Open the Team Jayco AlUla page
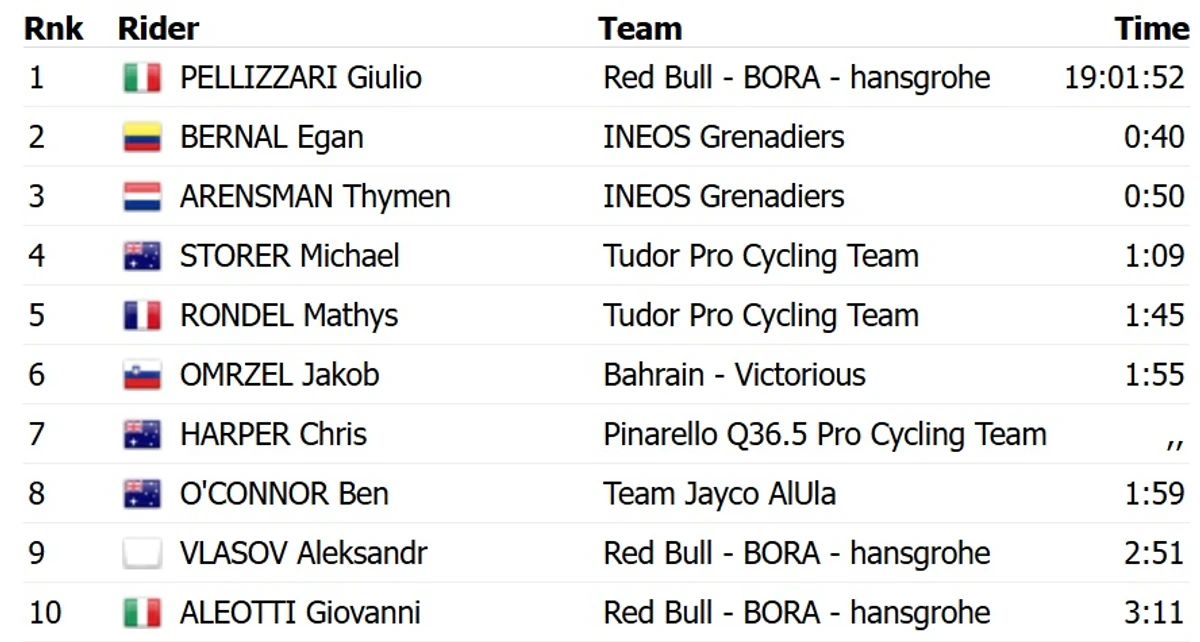 pyautogui.click(x=719, y=494)
